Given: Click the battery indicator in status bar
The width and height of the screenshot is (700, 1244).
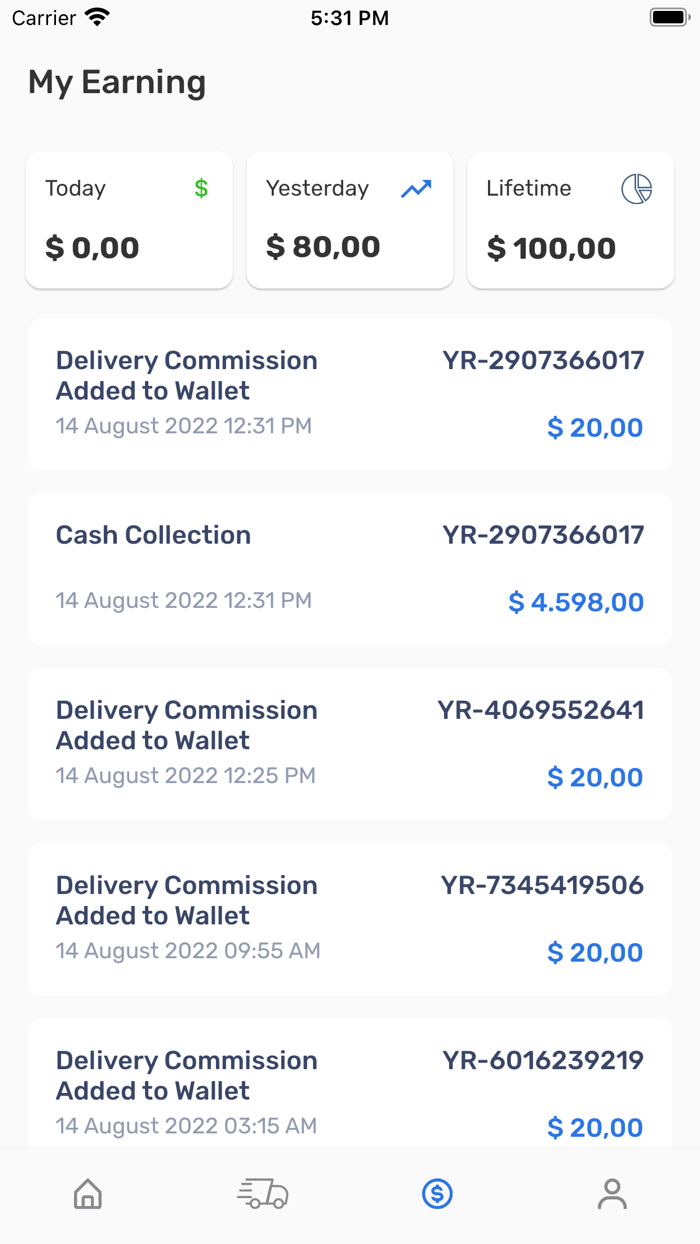Looking at the screenshot, I should [668, 16].
